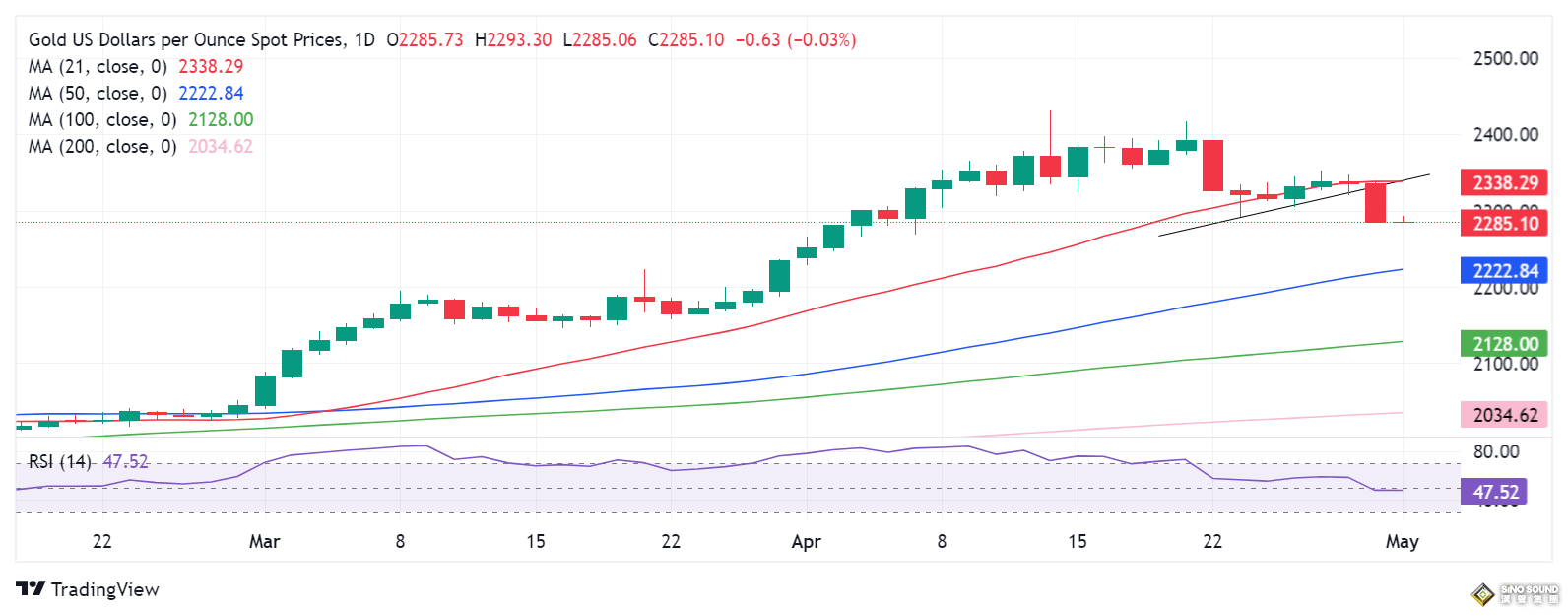Viewport: 1568px width, 616px height.
Task: Click the pink 2034.62 price tag
Action: (1504, 415)
